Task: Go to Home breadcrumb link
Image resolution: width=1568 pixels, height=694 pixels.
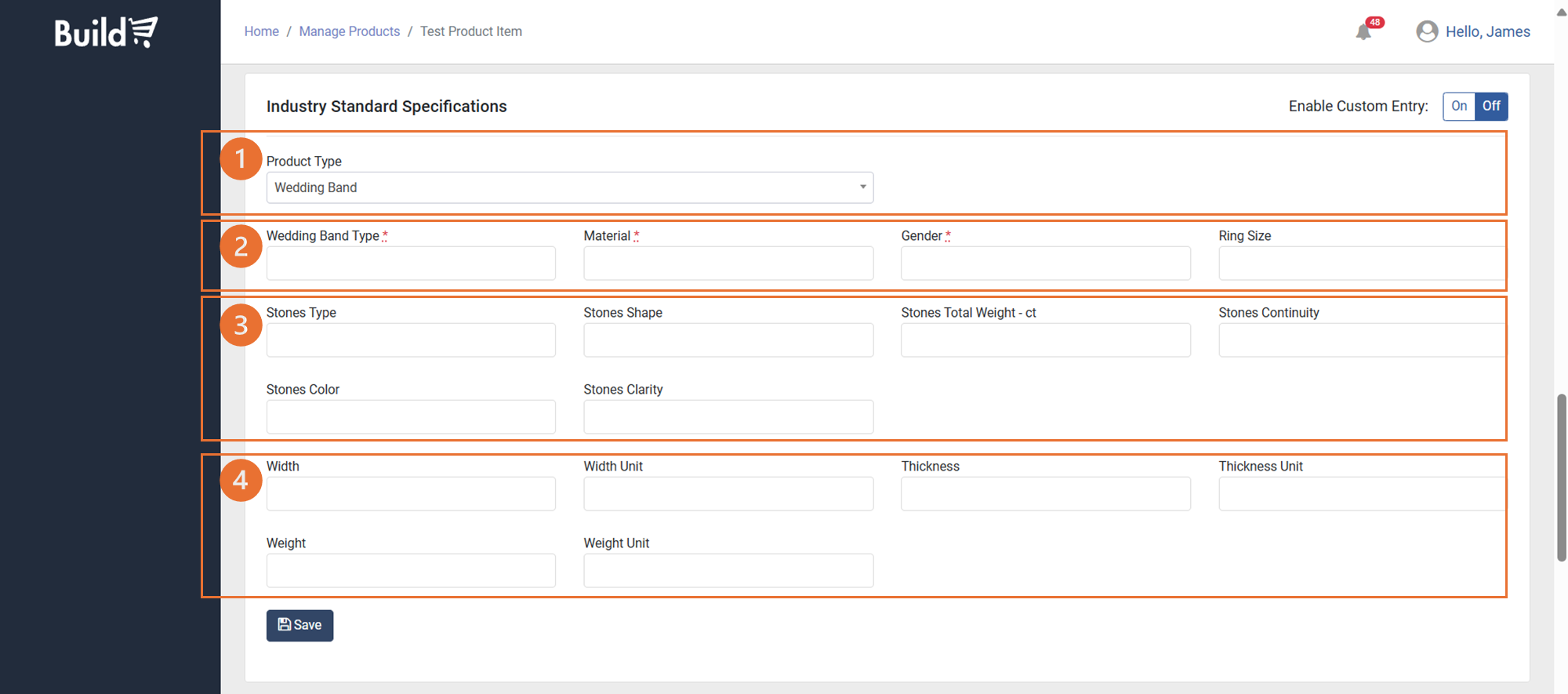Action: (x=261, y=31)
